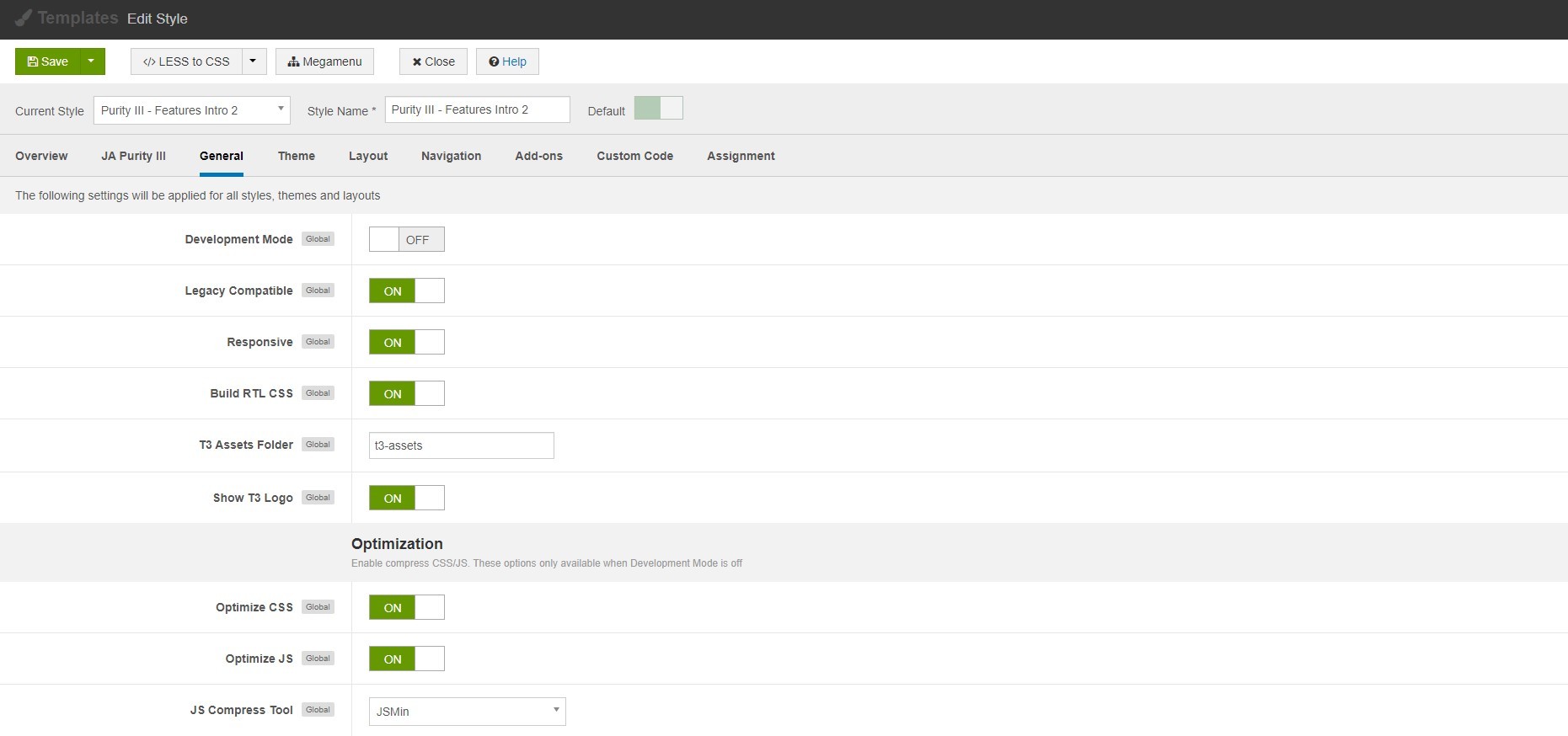This screenshot has width=1568, height=736.
Task: Disable the Legacy Compatible toggle
Action: coord(406,291)
